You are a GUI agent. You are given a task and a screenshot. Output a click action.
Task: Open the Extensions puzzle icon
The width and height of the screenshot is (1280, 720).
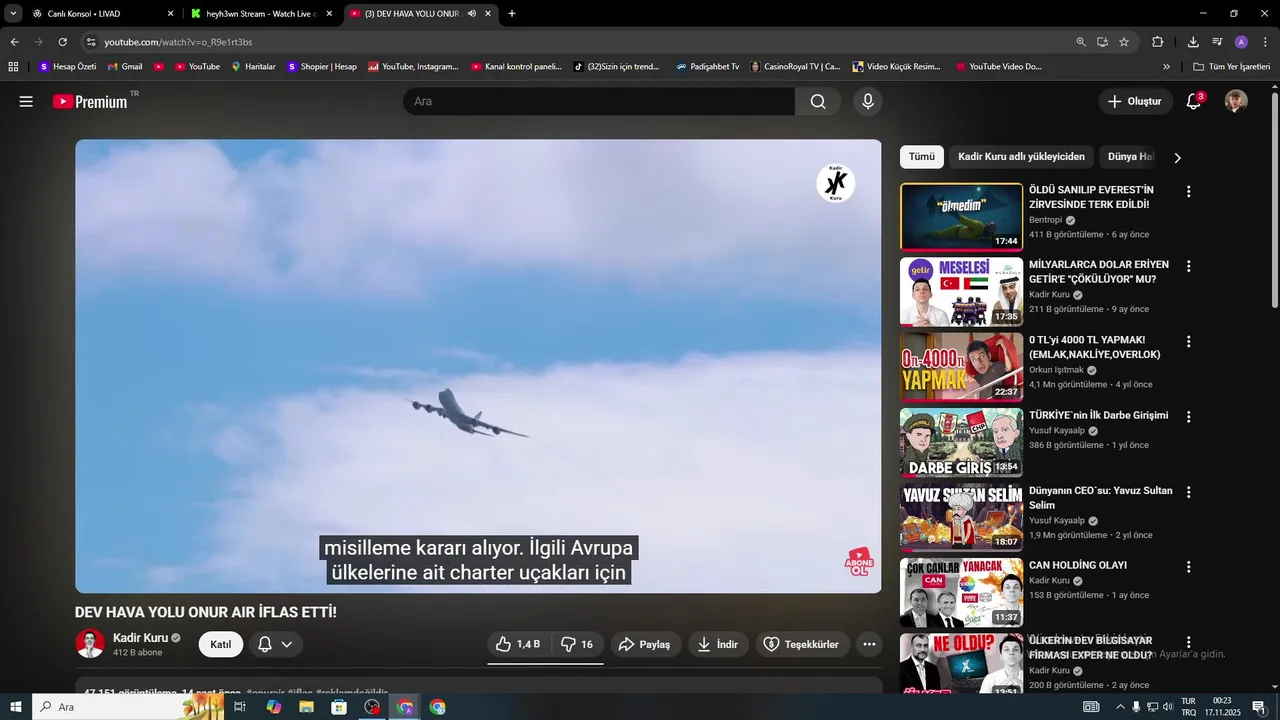pos(1158,42)
